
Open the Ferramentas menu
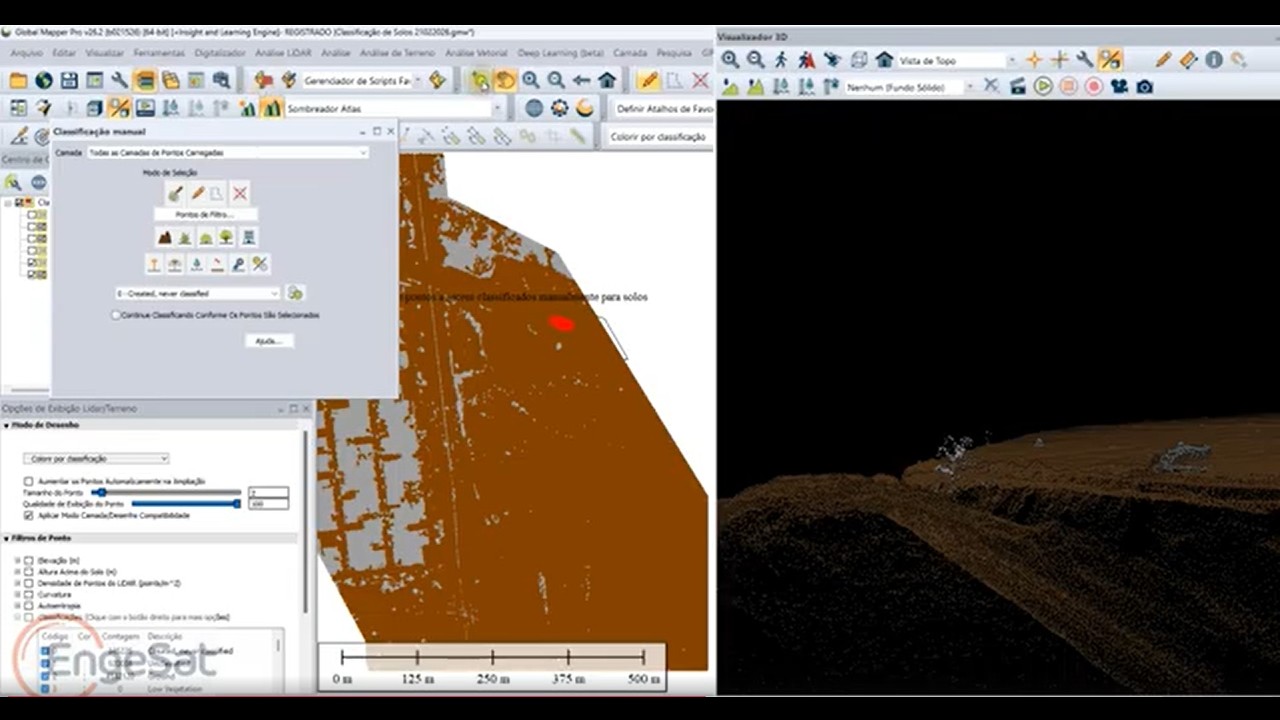point(158,53)
